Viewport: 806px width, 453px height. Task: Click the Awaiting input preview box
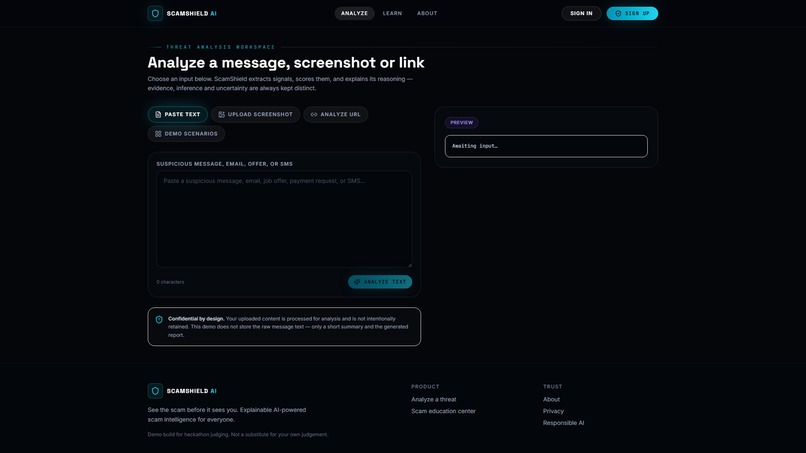pyautogui.click(x=546, y=146)
